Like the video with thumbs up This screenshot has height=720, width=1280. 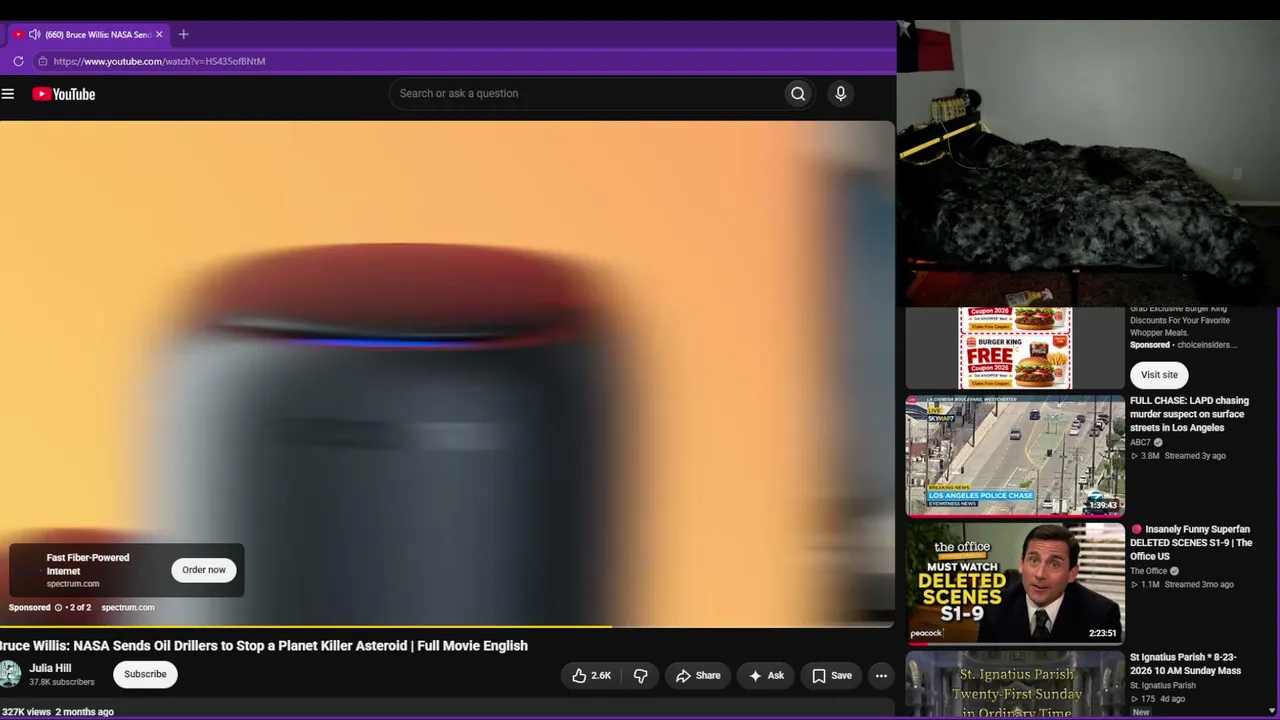coord(591,676)
